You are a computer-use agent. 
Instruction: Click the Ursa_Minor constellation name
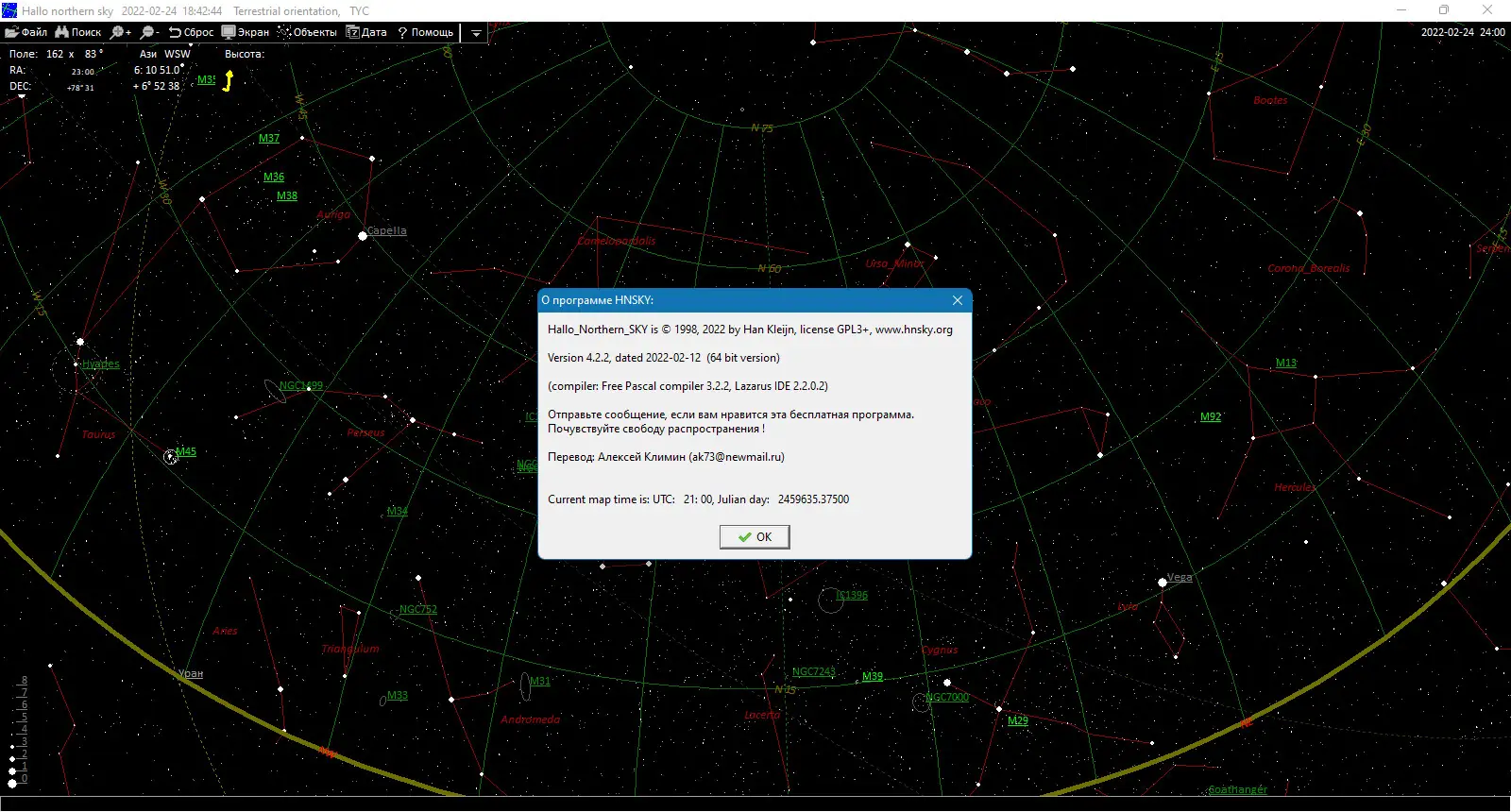coord(894,263)
